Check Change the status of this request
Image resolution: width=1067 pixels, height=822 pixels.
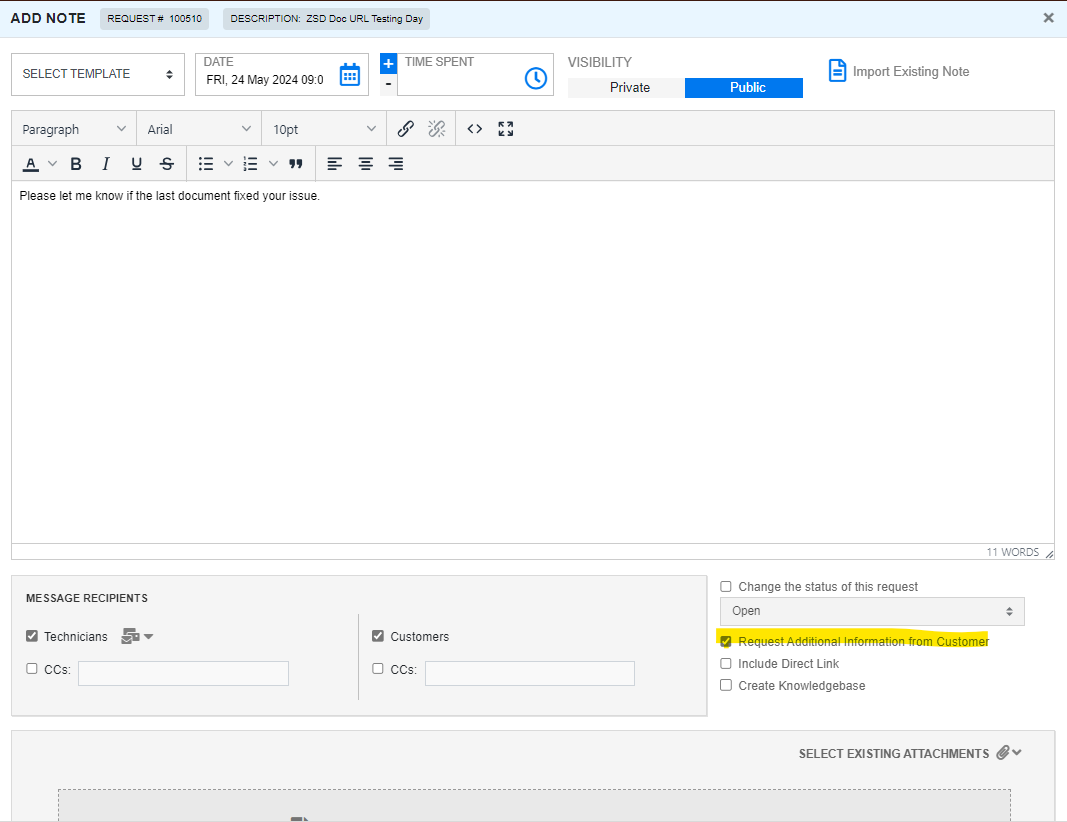[726, 587]
